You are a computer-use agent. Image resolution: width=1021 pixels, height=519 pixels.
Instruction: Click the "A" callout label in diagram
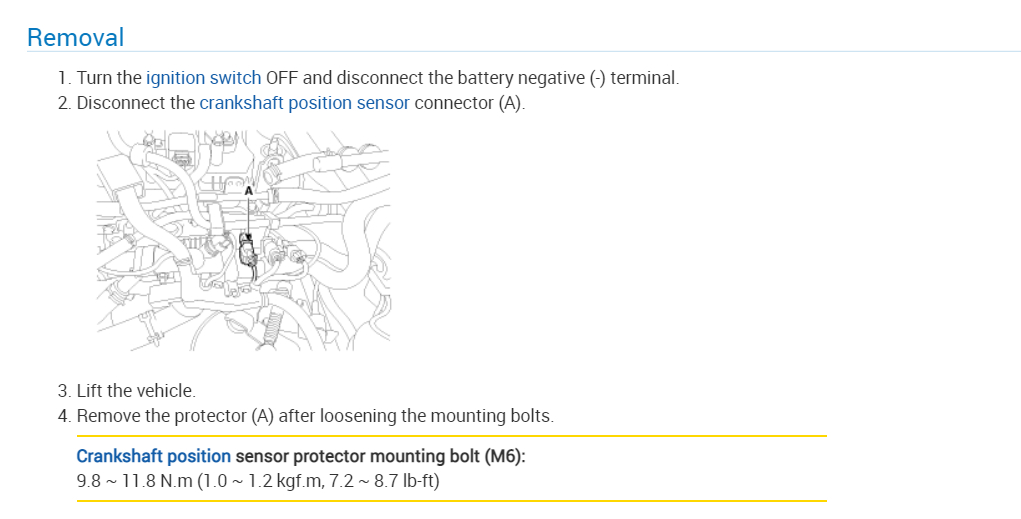[x=249, y=190]
